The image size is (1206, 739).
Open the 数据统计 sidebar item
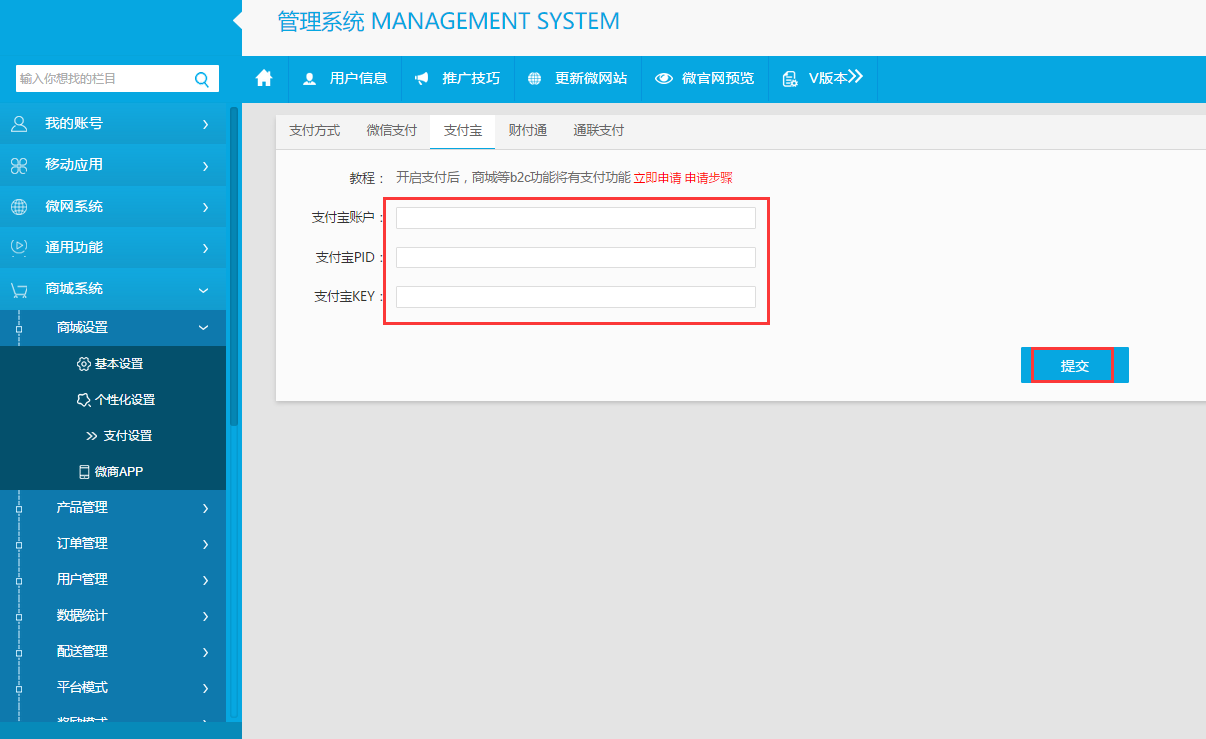point(113,616)
